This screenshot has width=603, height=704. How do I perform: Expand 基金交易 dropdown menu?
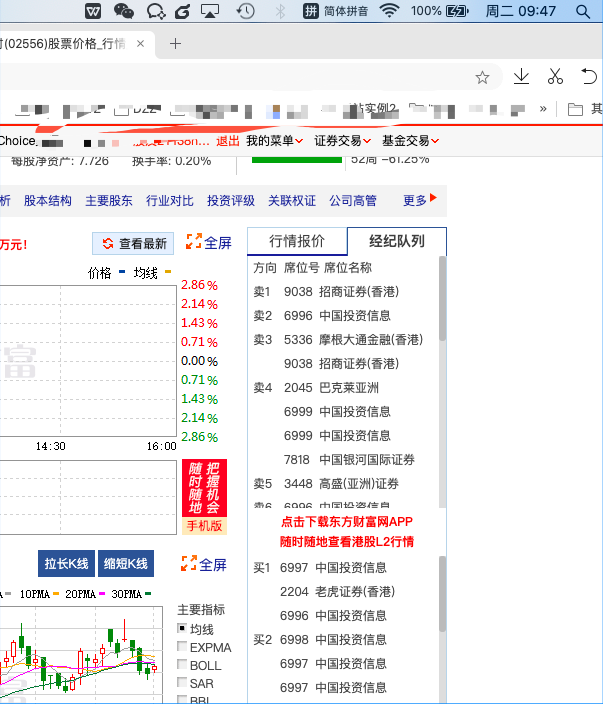tap(410, 141)
